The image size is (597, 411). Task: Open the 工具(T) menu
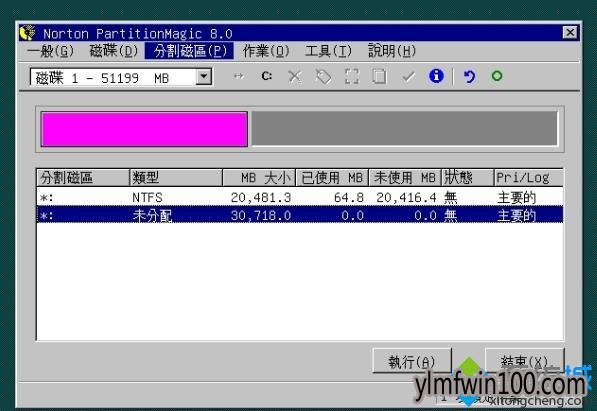328,51
